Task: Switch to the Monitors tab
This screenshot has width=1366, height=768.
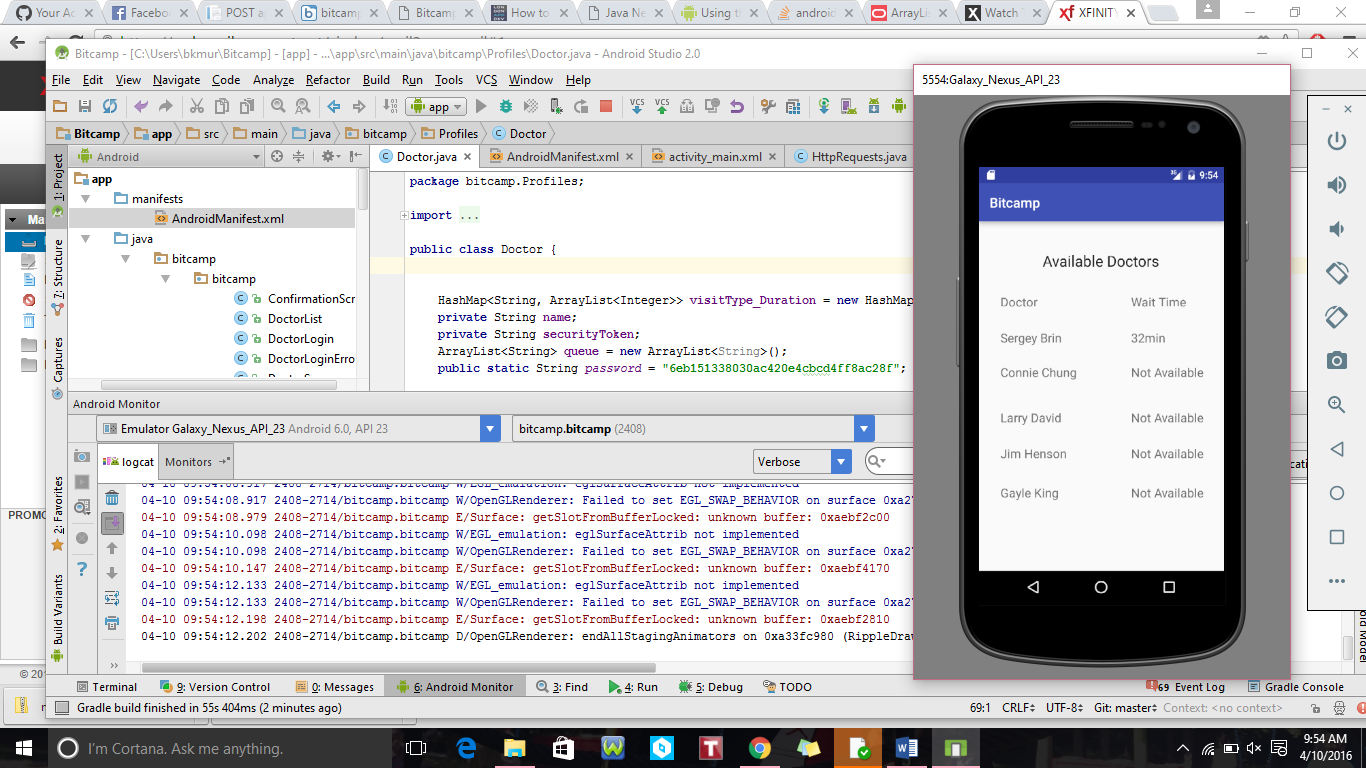Action: (x=196, y=462)
